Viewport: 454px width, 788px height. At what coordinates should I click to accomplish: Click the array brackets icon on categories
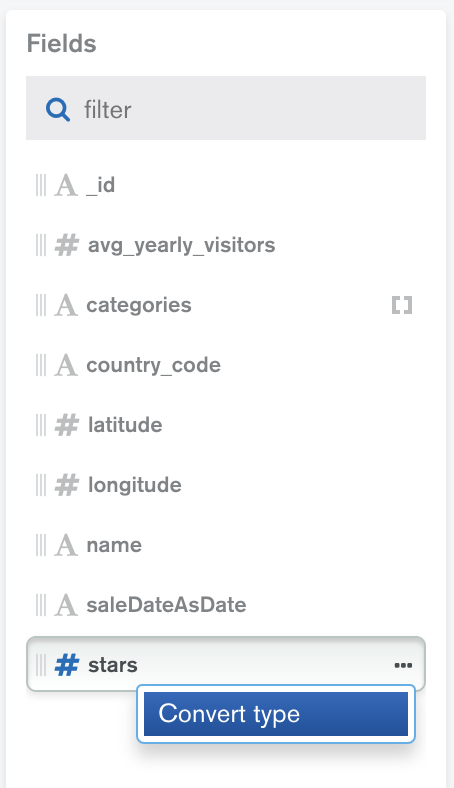402,305
